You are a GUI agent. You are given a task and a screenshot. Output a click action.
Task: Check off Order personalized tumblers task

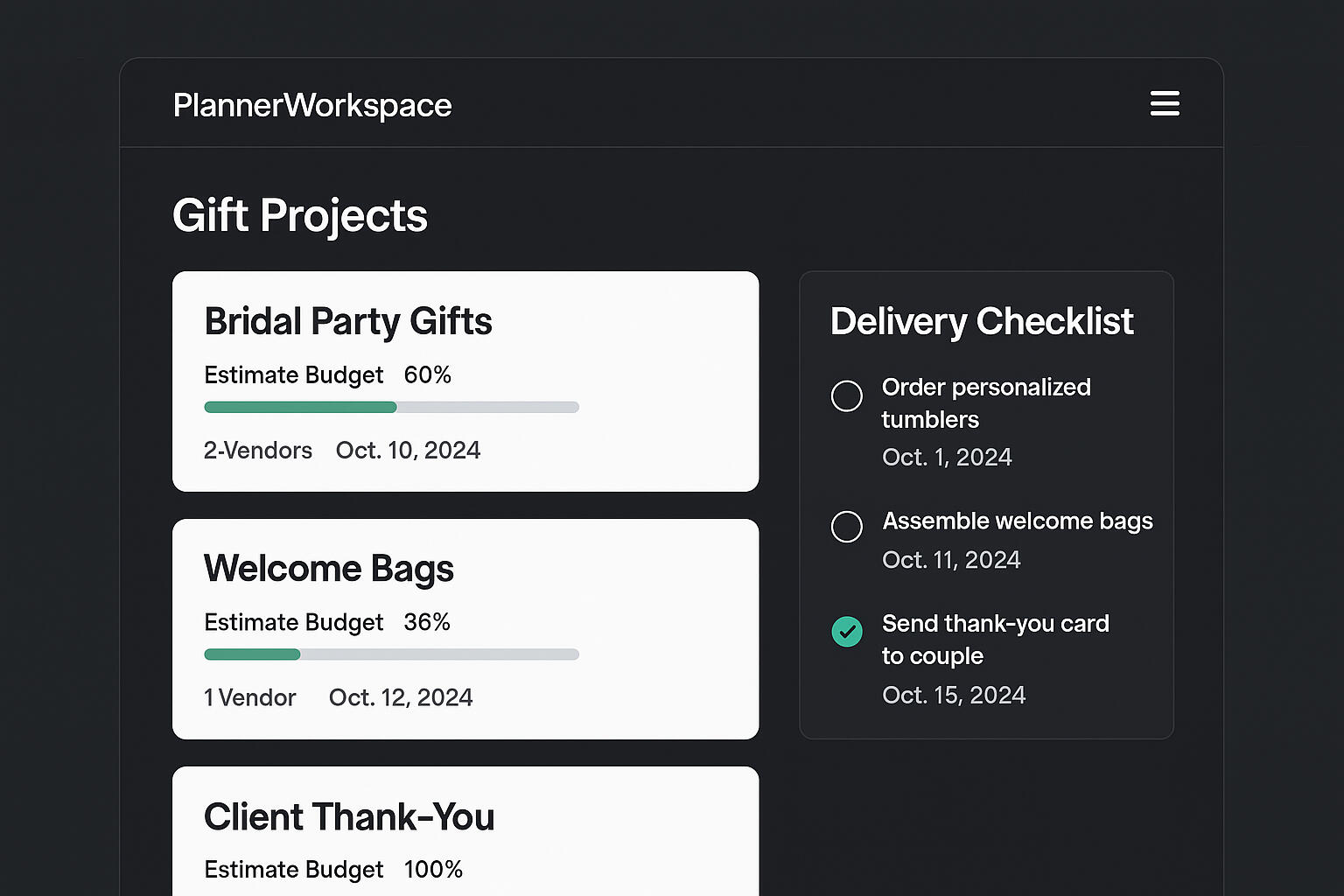point(846,395)
